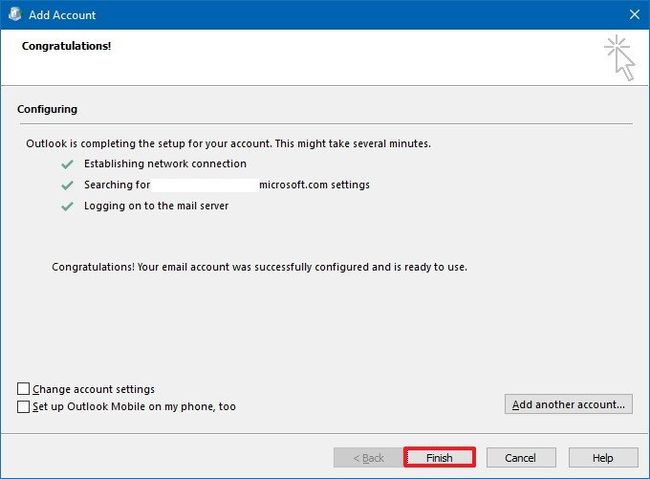Image resolution: width=650 pixels, height=479 pixels.
Task: Tick Set up Outlook Mobile checkbox
Action: click(24, 407)
